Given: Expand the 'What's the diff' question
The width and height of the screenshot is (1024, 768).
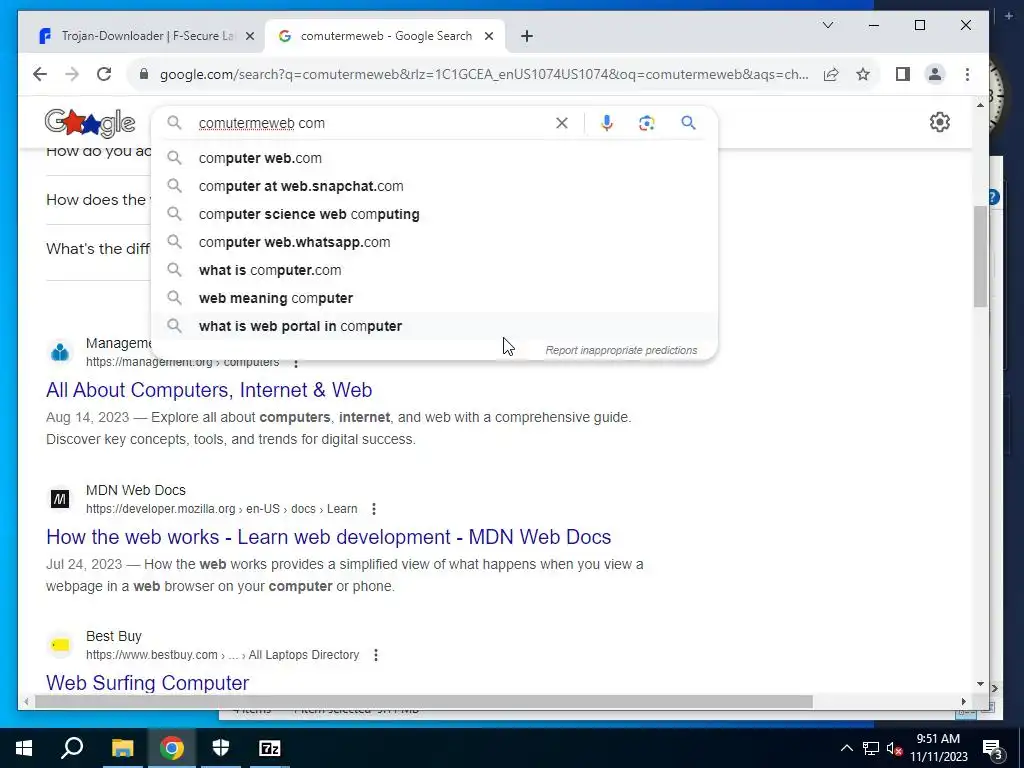Looking at the screenshot, I should point(98,249).
